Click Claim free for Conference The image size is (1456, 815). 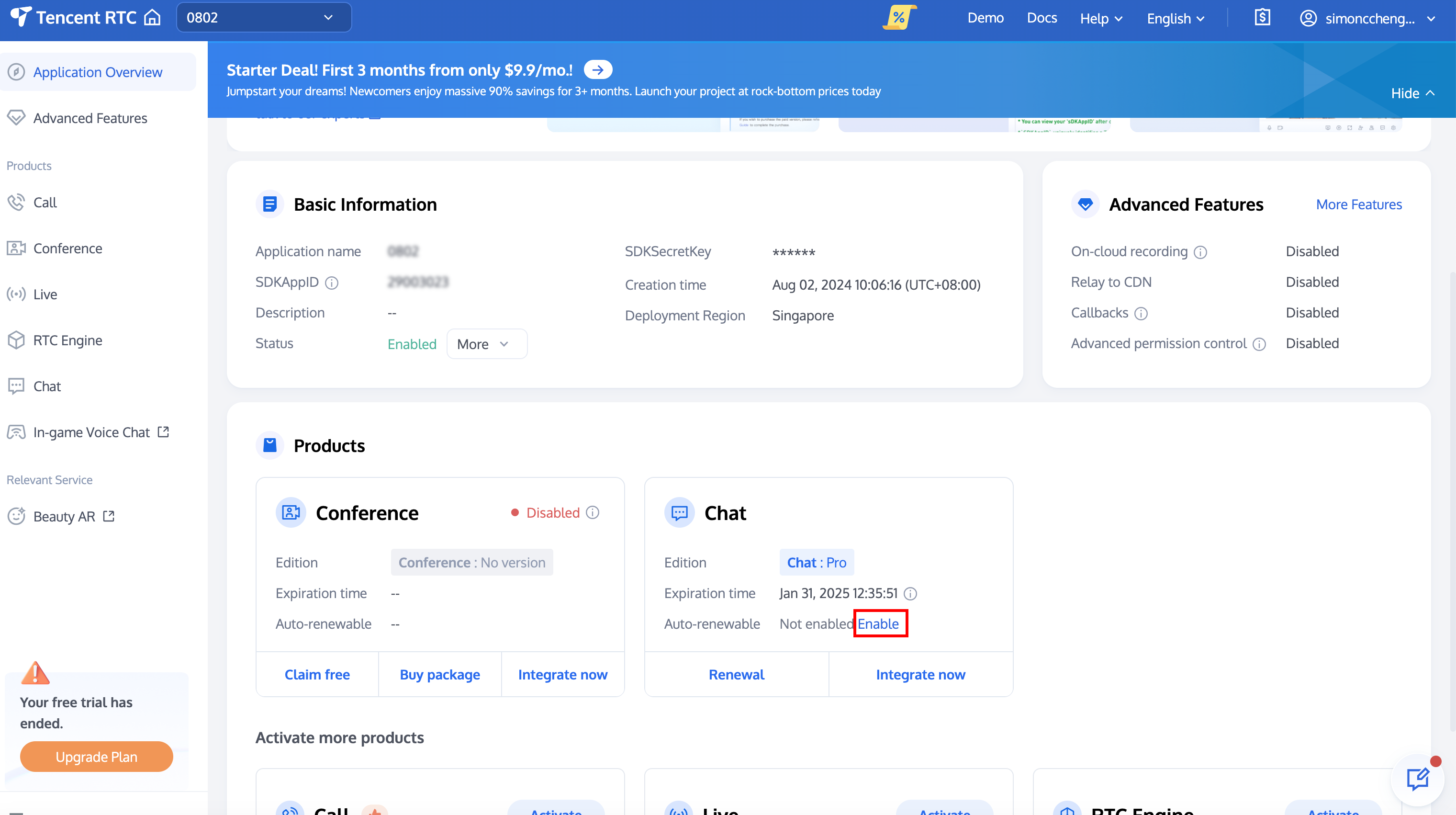pyautogui.click(x=316, y=675)
